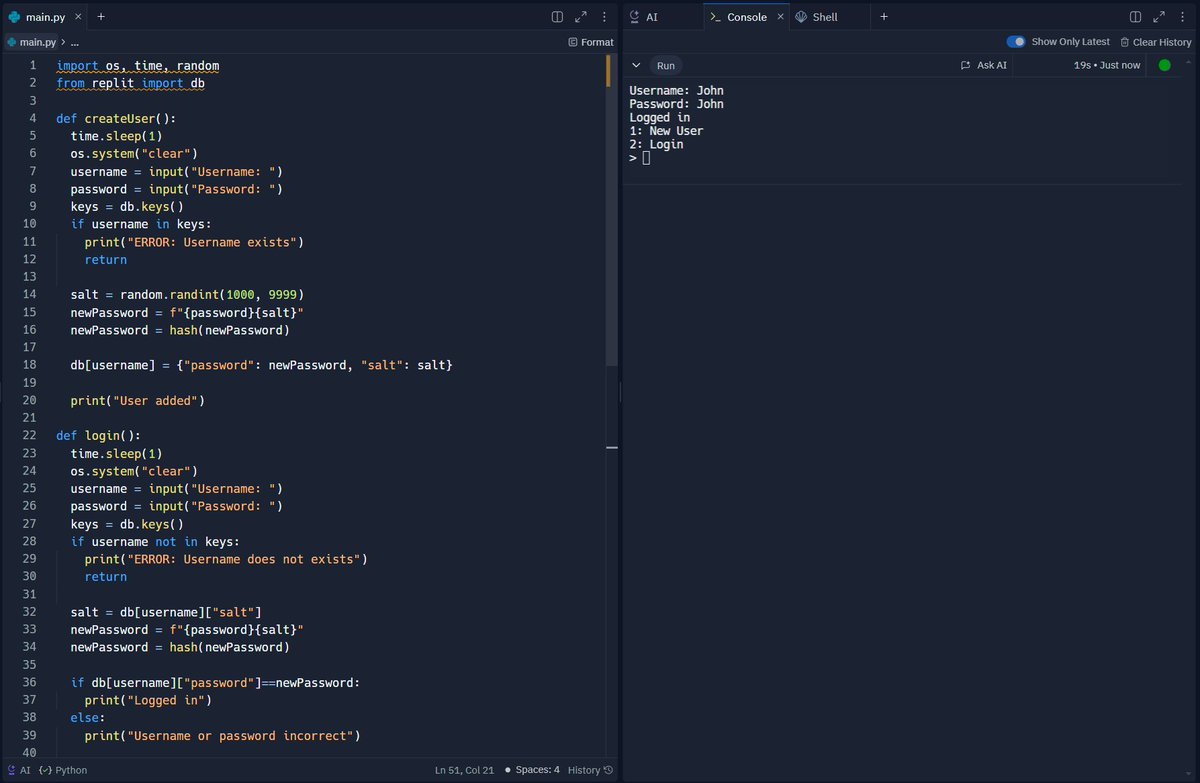This screenshot has height=783, width=1200.
Task: Click the 'if username not in keys:' line
Action: click(x=155, y=541)
